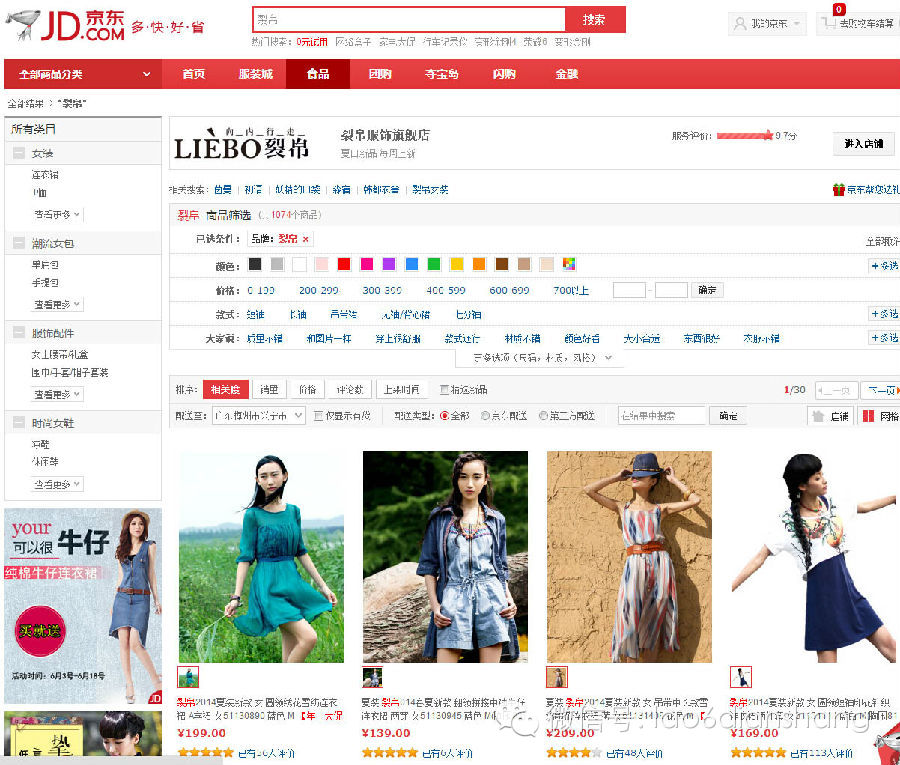Collapse 服饰配件 category with minus icon
The width and height of the screenshot is (900, 765).
[x=19, y=332]
